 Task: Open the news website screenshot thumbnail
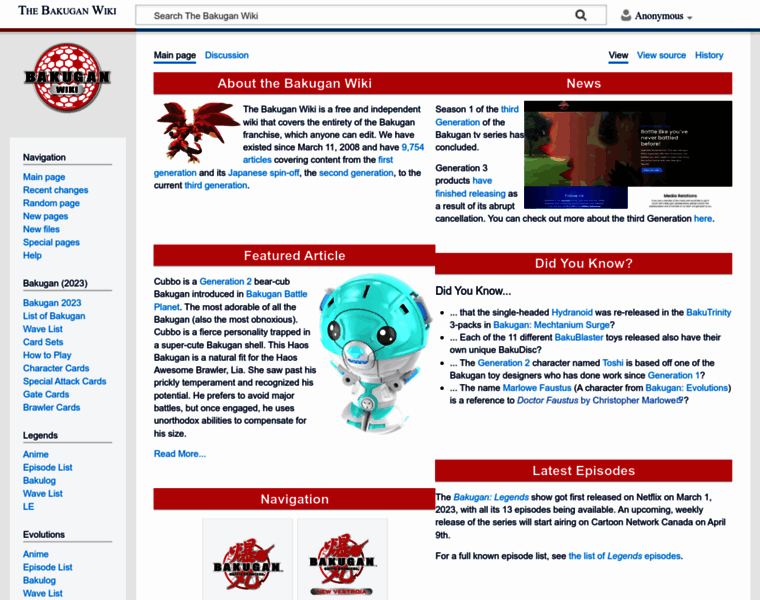pyautogui.click(x=628, y=155)
